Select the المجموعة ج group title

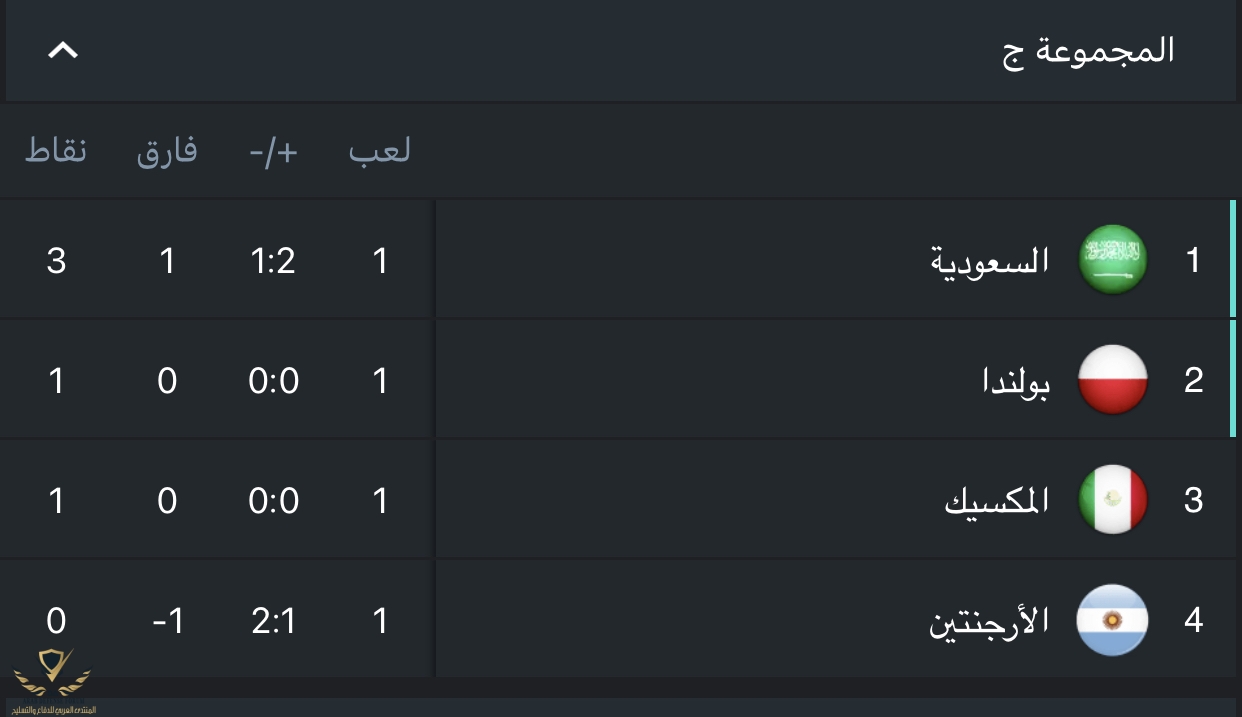pos(1088,50)
